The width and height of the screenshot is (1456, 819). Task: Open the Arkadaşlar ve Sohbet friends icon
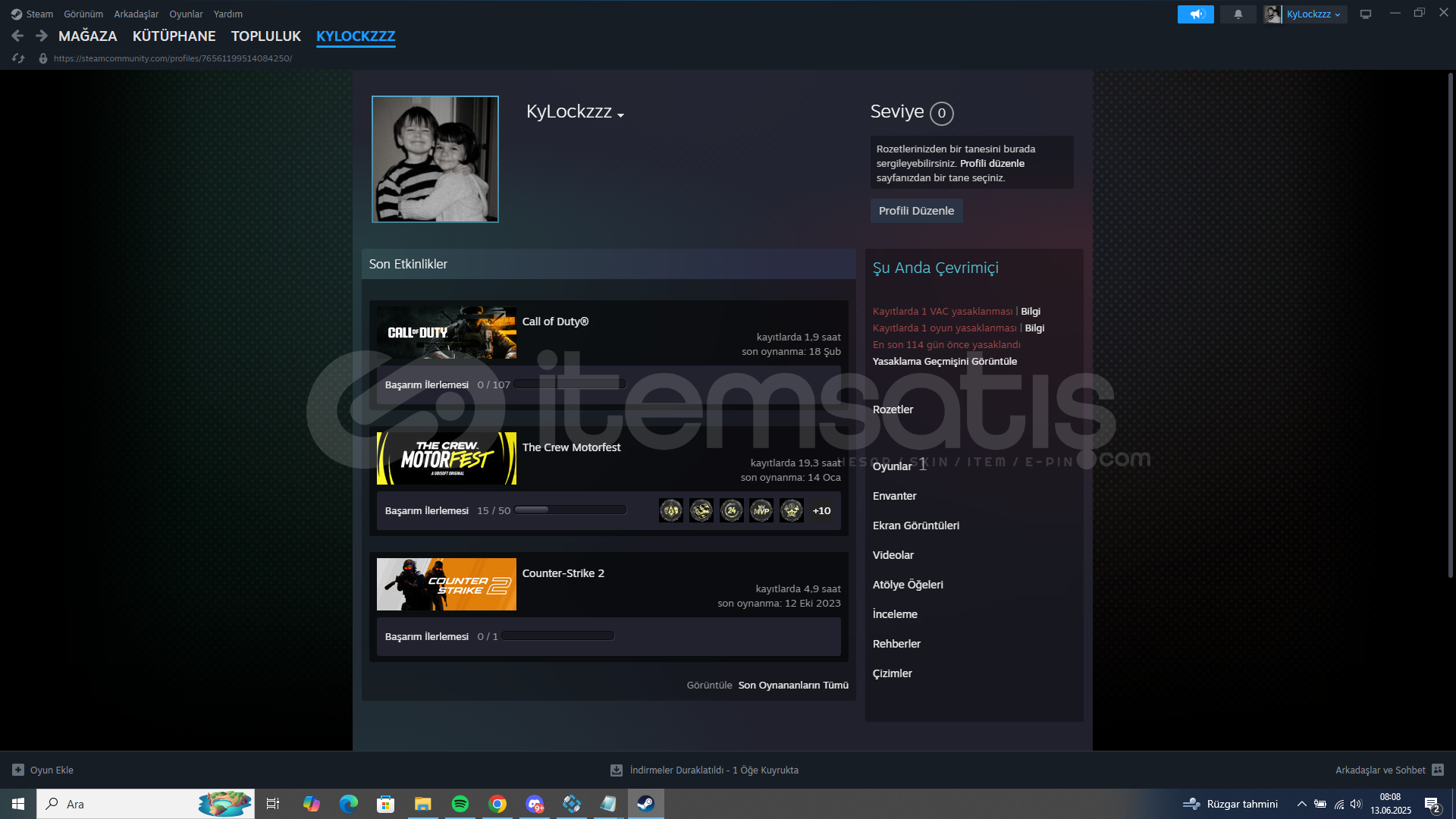[x=1438, y=770]
